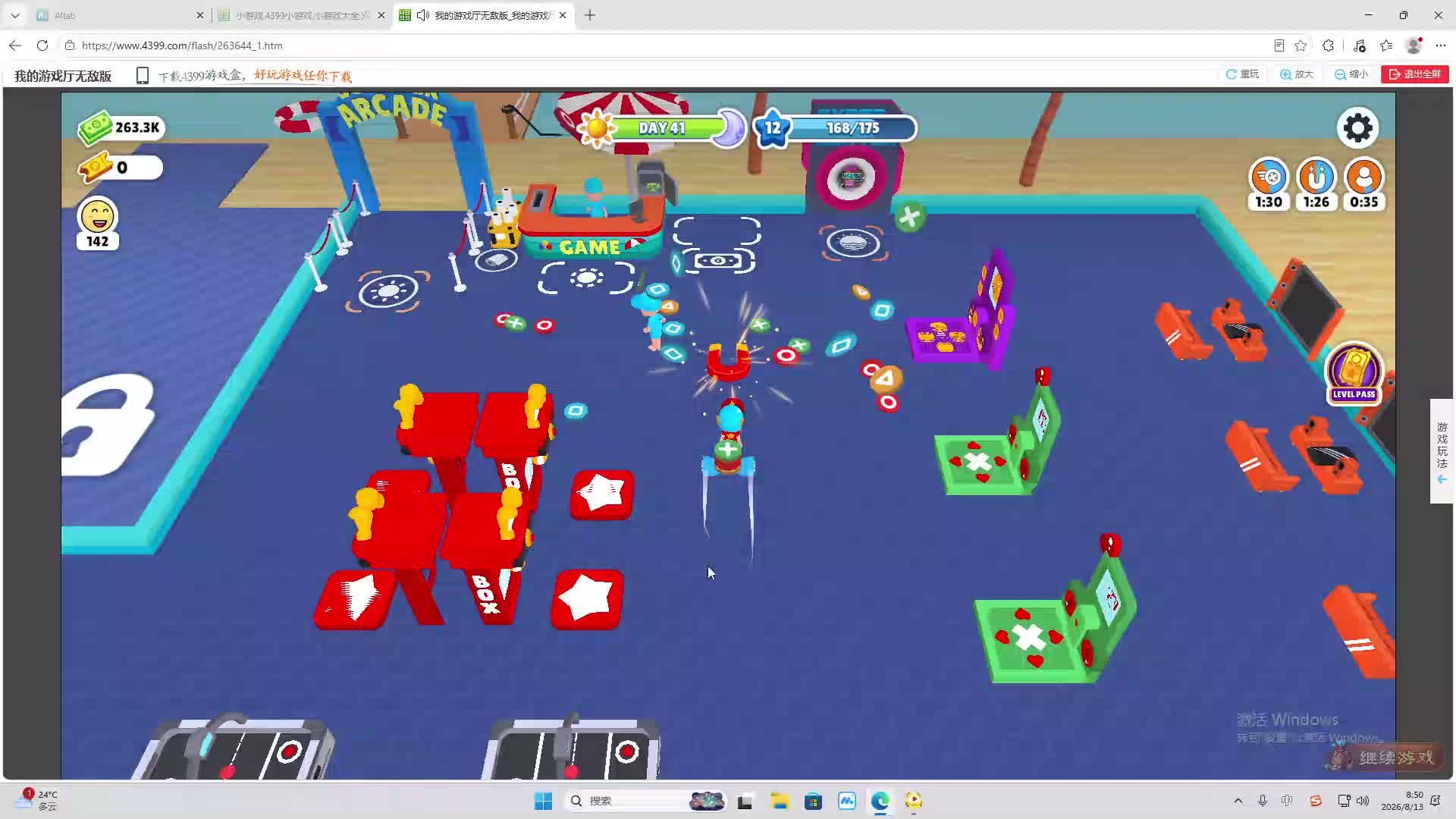Show hidden system tray icons
Screen dimensions: 1456x819
[x=1238, y=801]
